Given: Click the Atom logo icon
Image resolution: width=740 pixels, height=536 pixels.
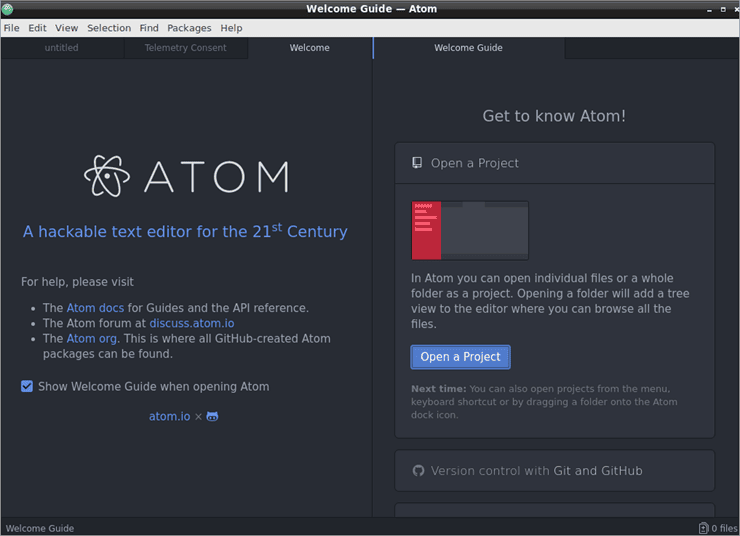Looking at the screenshot, I should coord(107,176).
